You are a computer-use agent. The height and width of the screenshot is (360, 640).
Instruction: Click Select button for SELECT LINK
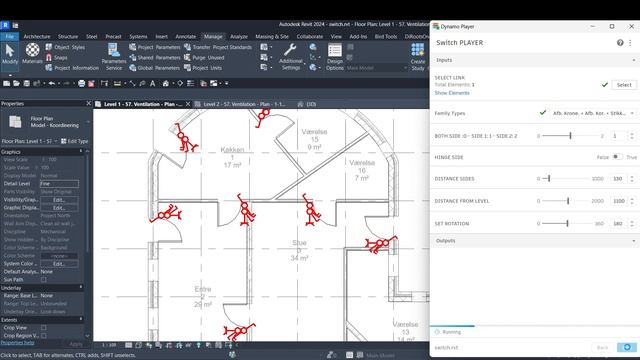(624, 85)
